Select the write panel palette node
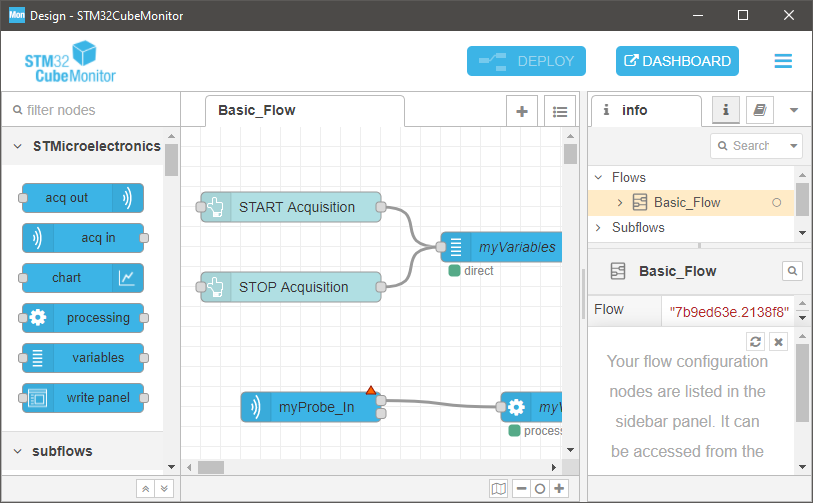813x503 pixels. click(83, 398)
